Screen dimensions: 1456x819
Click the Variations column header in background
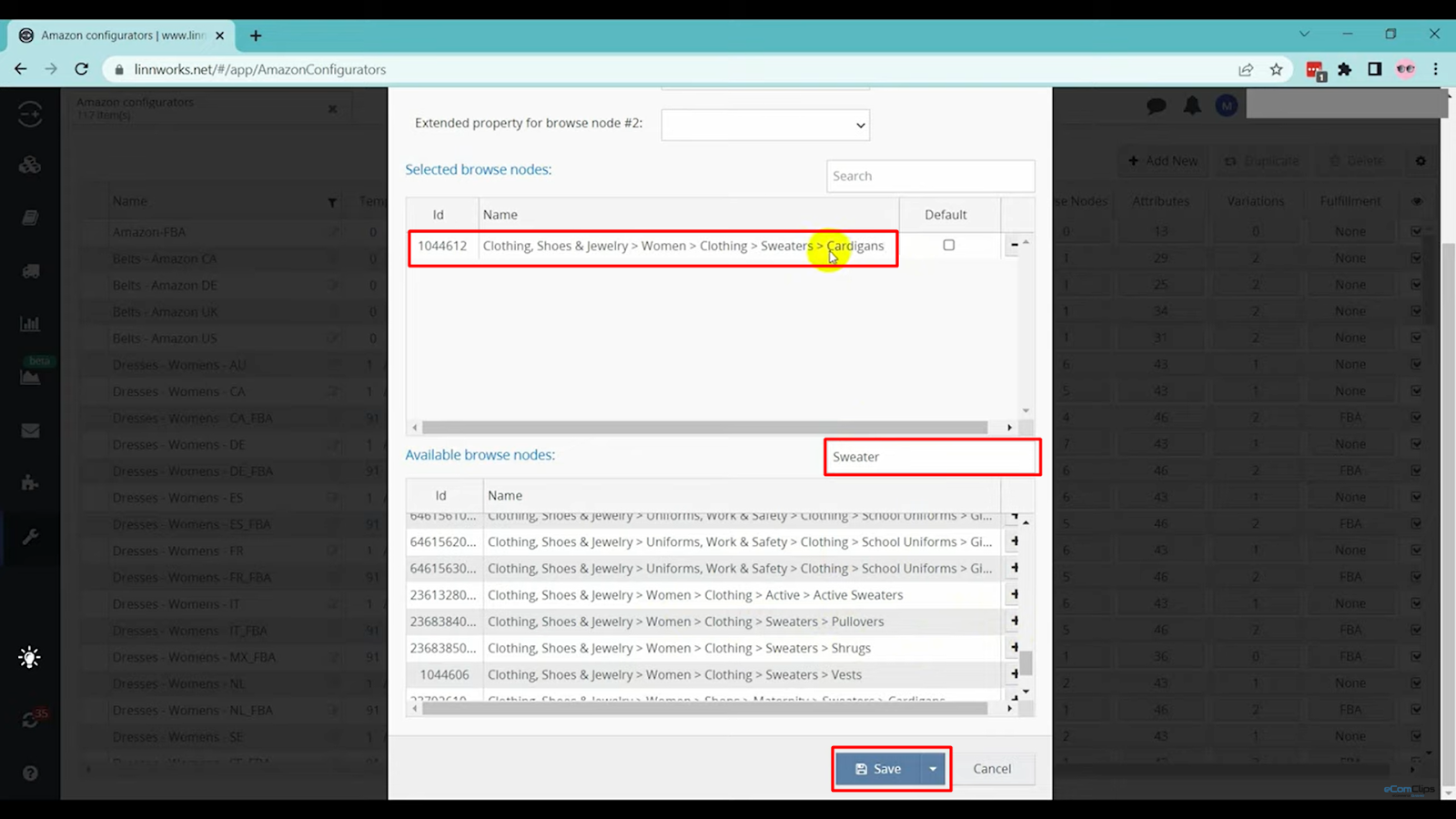(1256, 201)
